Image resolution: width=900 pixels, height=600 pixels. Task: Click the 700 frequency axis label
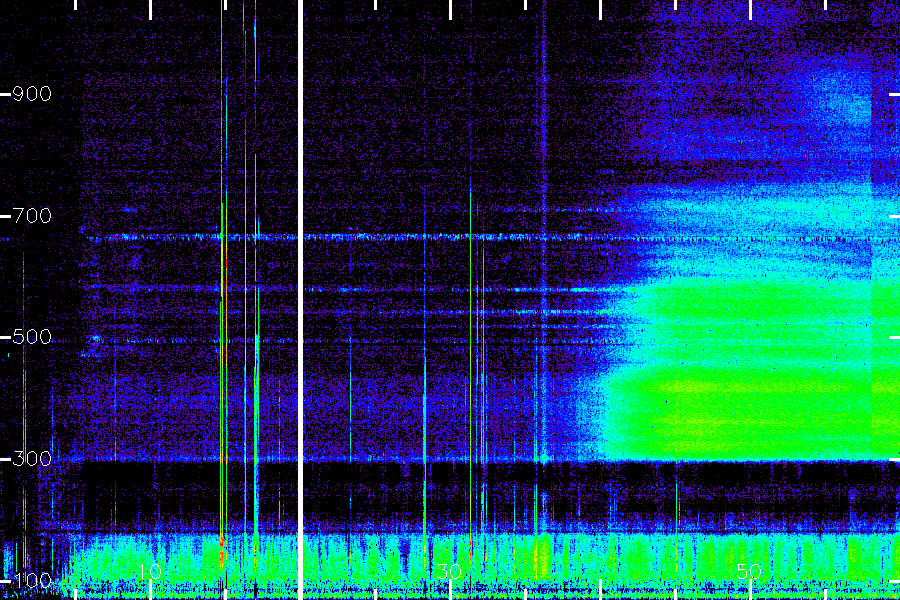[x=32, y=216]
